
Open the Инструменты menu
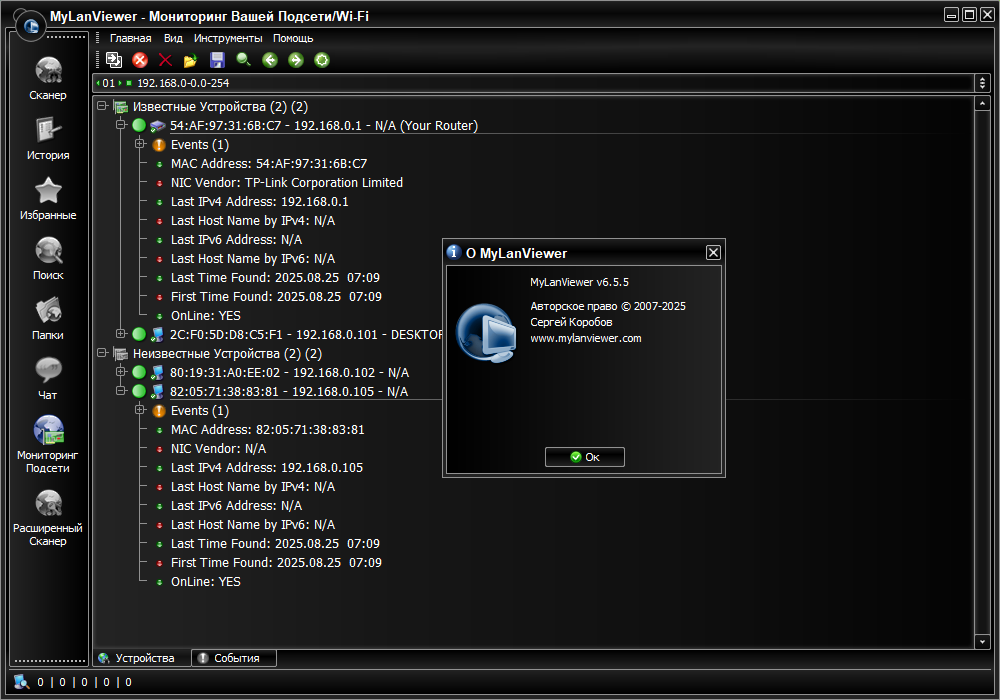tap(228, 38)
